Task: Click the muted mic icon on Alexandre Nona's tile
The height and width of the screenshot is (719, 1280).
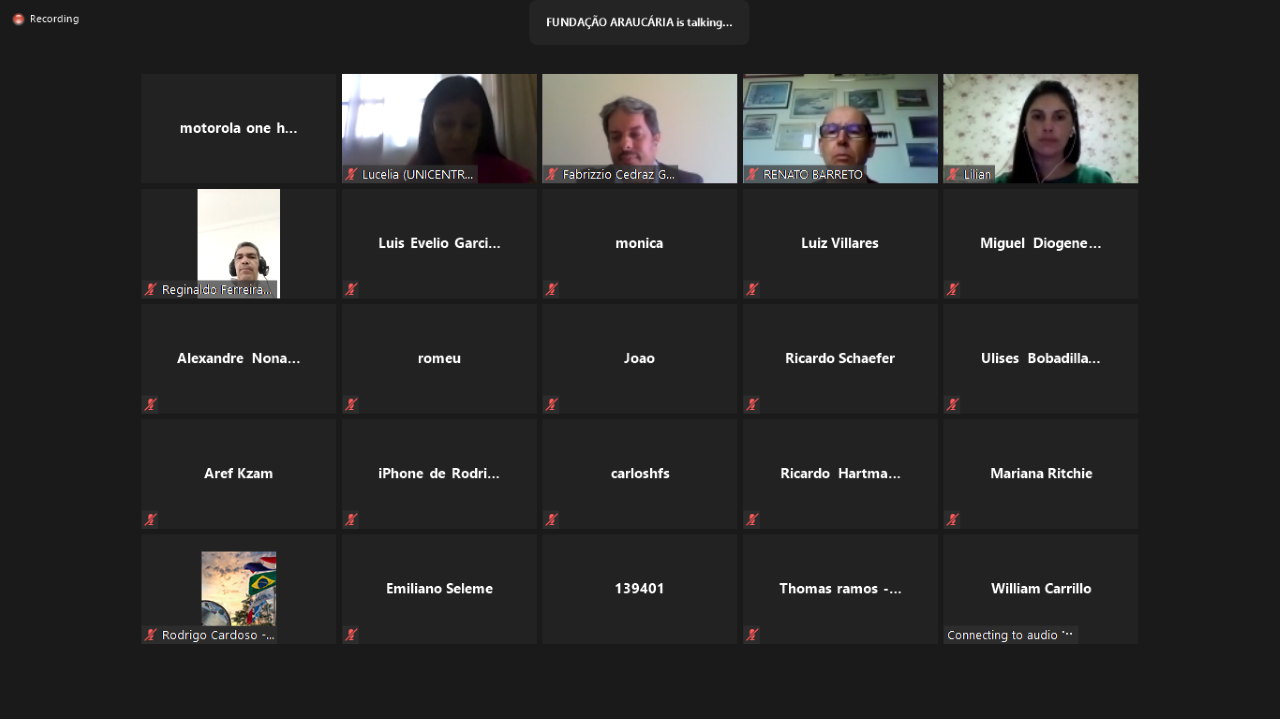Action: point(150,404)
